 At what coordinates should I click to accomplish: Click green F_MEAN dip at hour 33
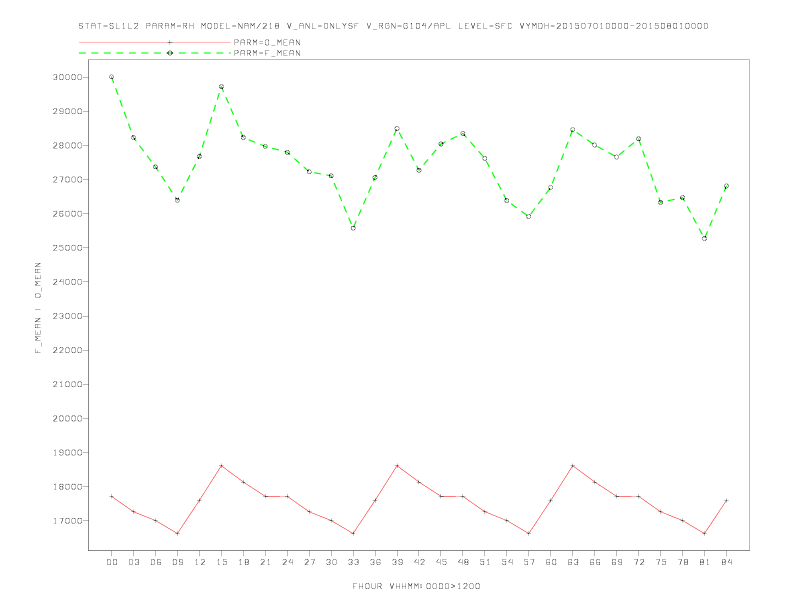coord(353,228)
